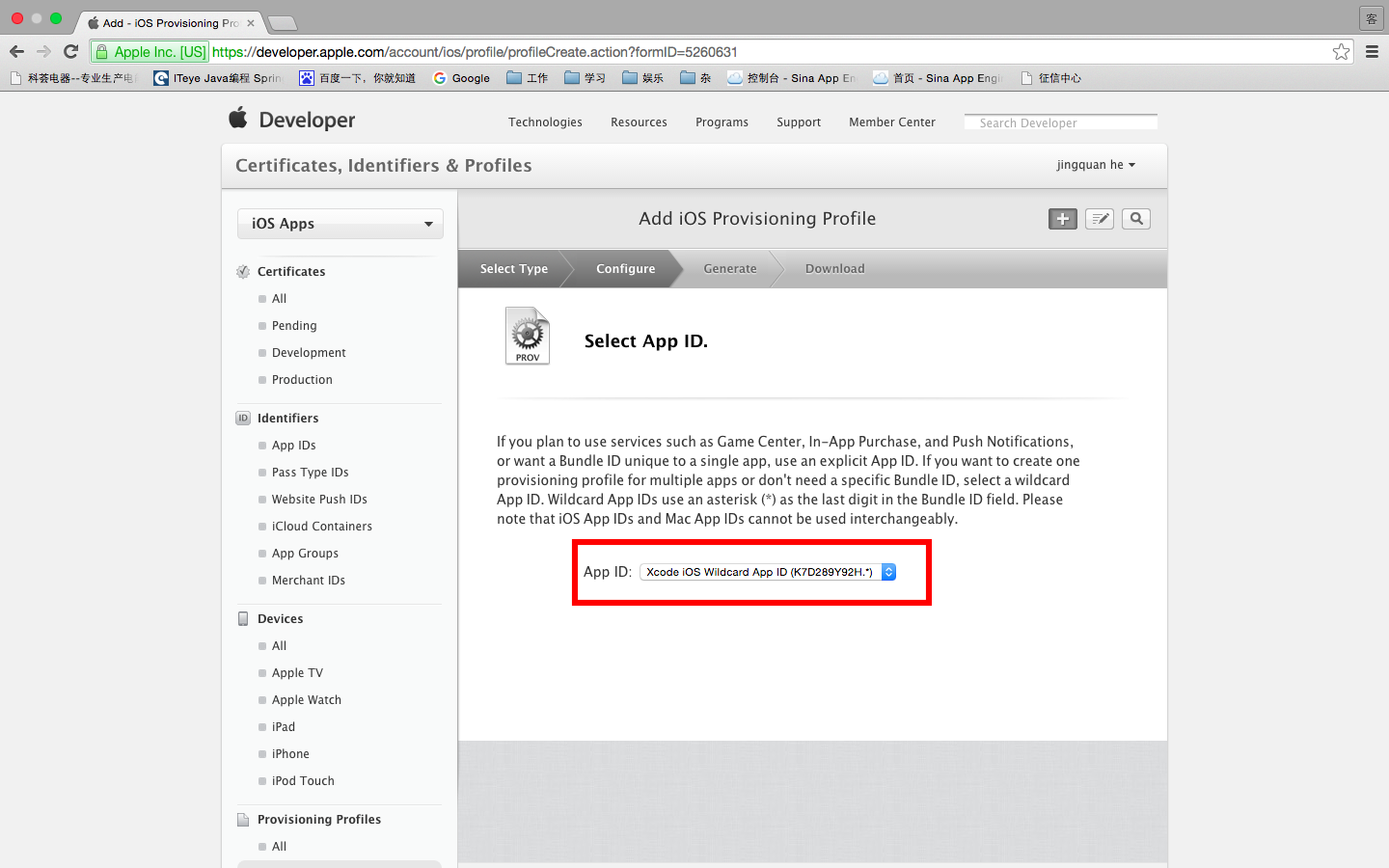The image size is (1389, 868).
Task: Open the 控制台 Sina App Engine bookmark
Action: tap(792, 78)
